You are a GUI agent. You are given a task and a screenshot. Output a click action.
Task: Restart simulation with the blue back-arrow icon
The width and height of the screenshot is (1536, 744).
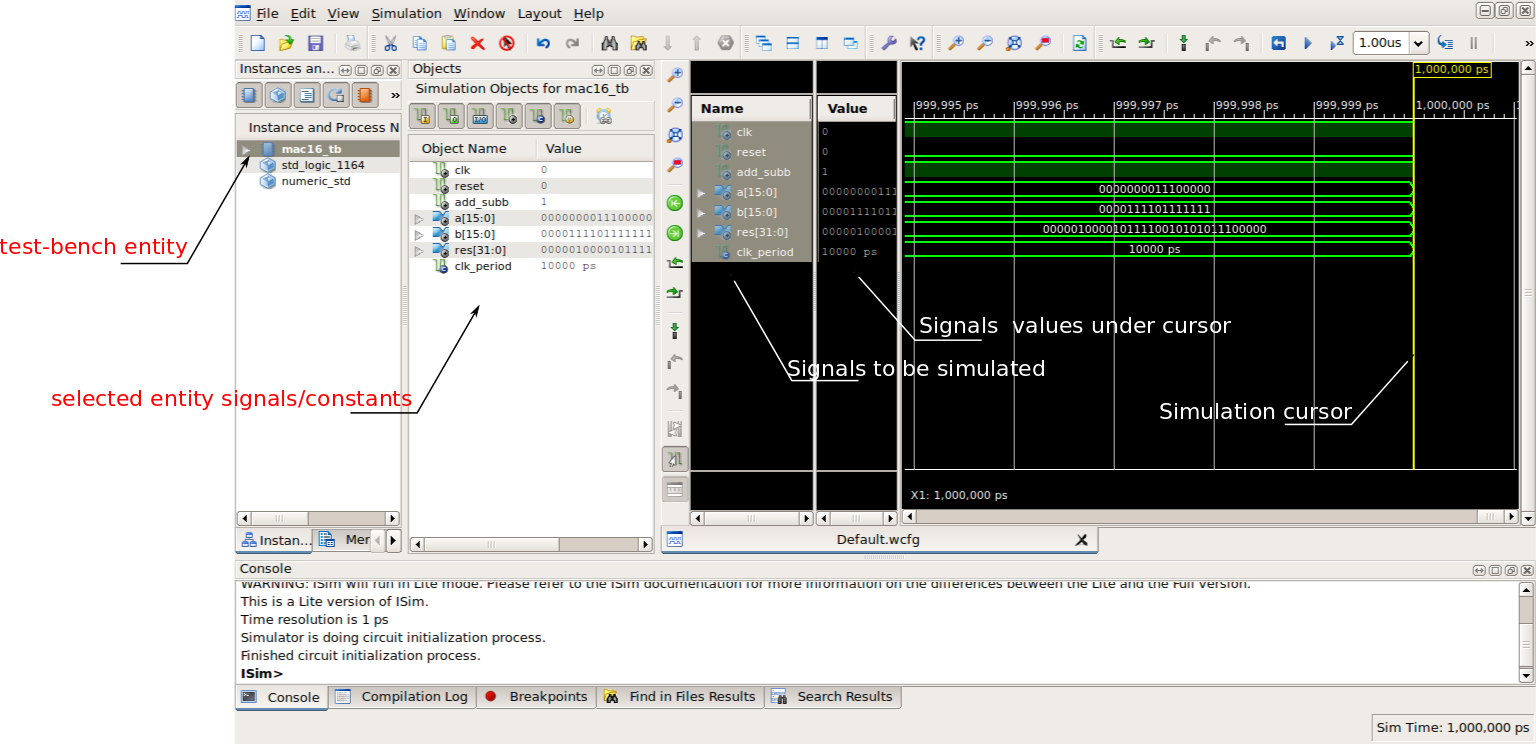1278,43
